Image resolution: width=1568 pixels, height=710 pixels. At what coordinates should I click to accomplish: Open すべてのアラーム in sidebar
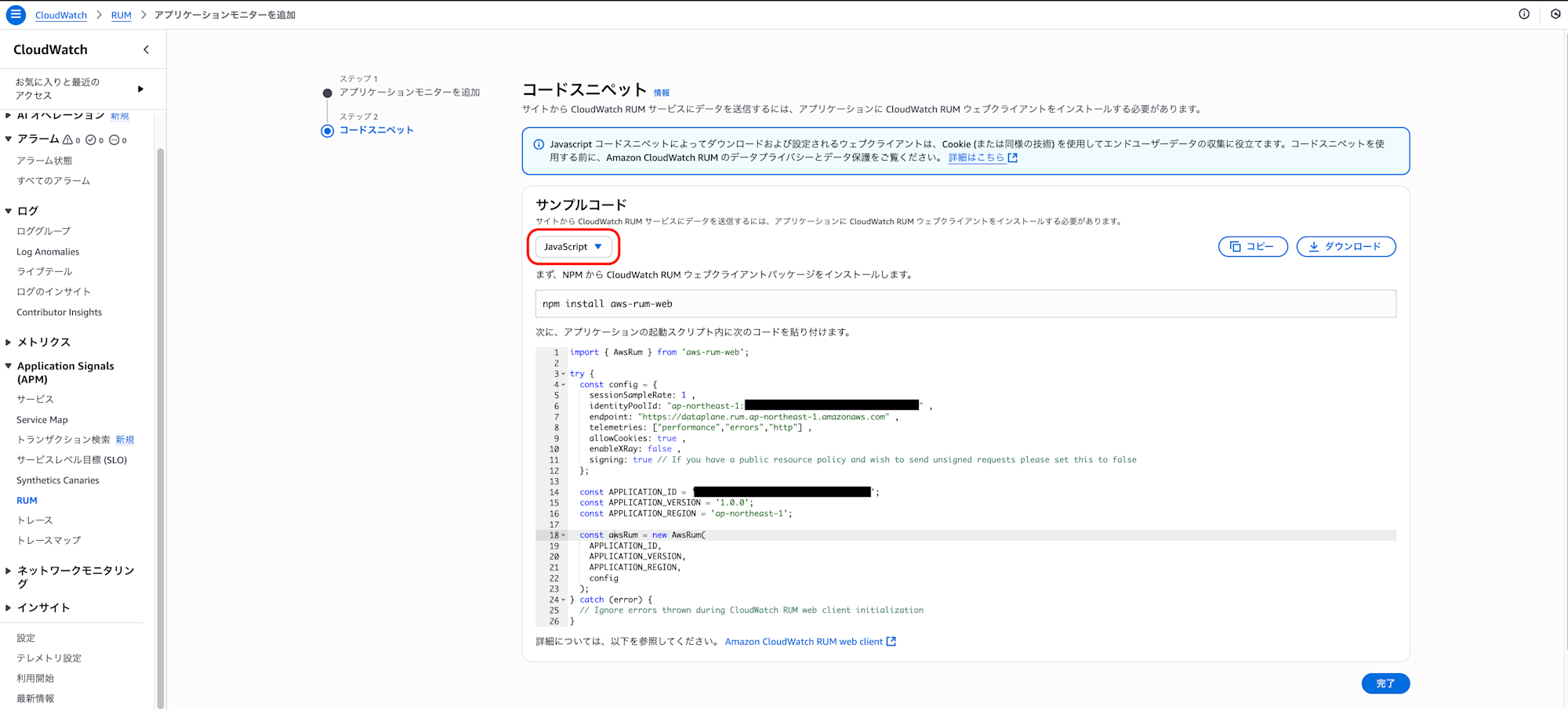click(x=53, y=181)
